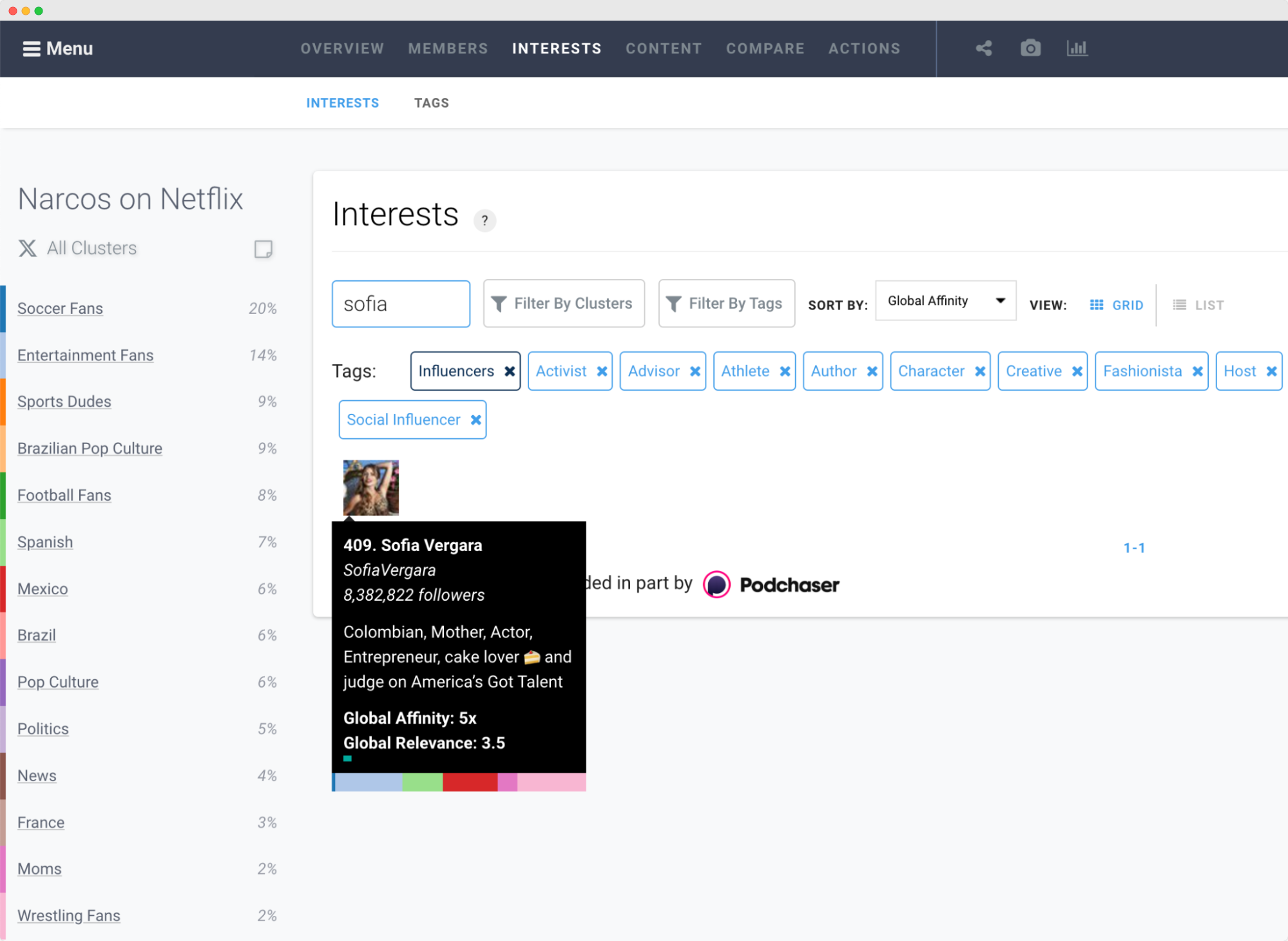
Task: Select All Clusters heading
Action: [x=91, y=248]
